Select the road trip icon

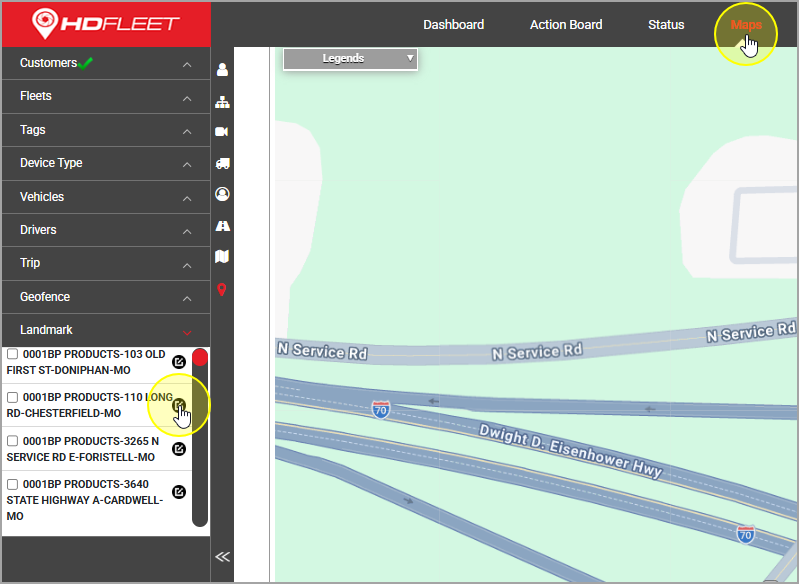(x=222, y=226)
